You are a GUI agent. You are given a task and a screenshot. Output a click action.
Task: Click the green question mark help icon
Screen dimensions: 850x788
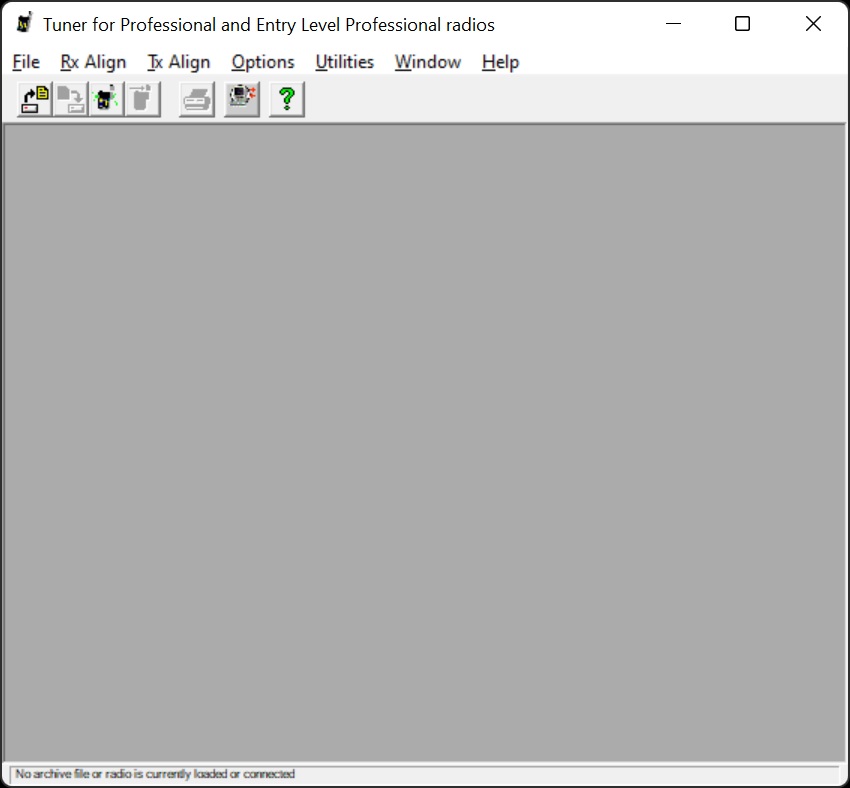point(287,99)
